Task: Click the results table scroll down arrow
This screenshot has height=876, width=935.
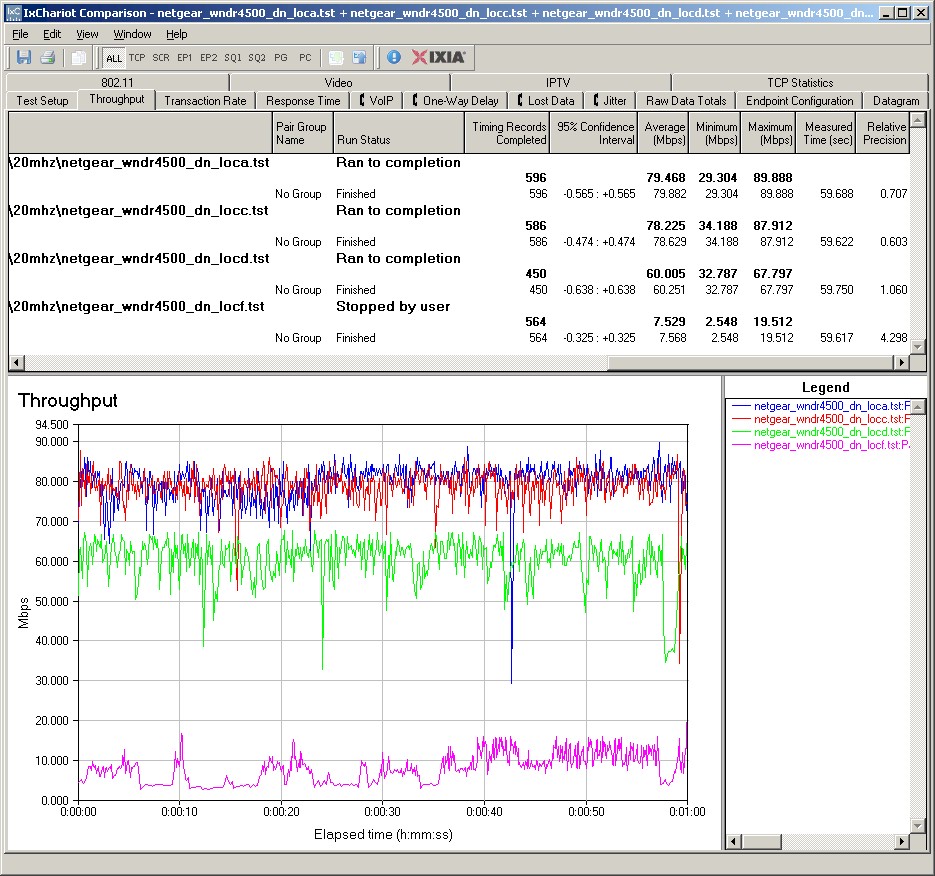Action: [x=918, y=346]
